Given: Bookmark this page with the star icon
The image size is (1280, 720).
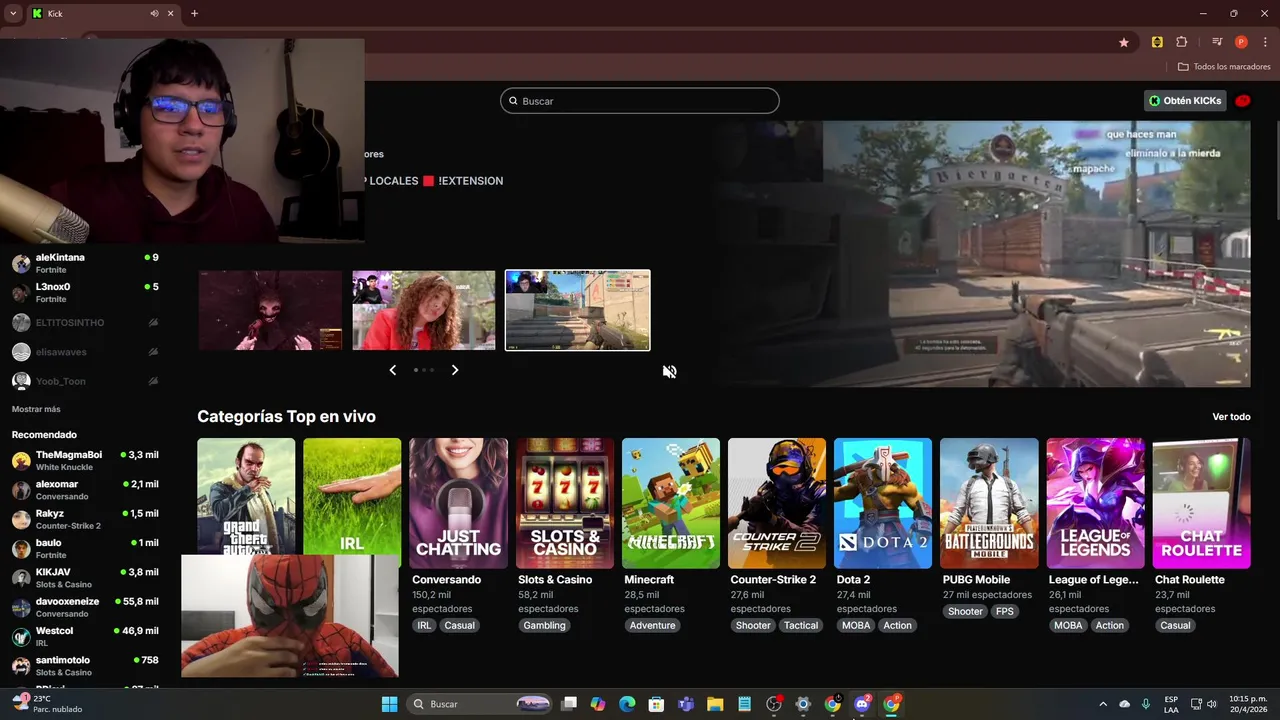Looking at the screenshot, I should [1124, 42].
